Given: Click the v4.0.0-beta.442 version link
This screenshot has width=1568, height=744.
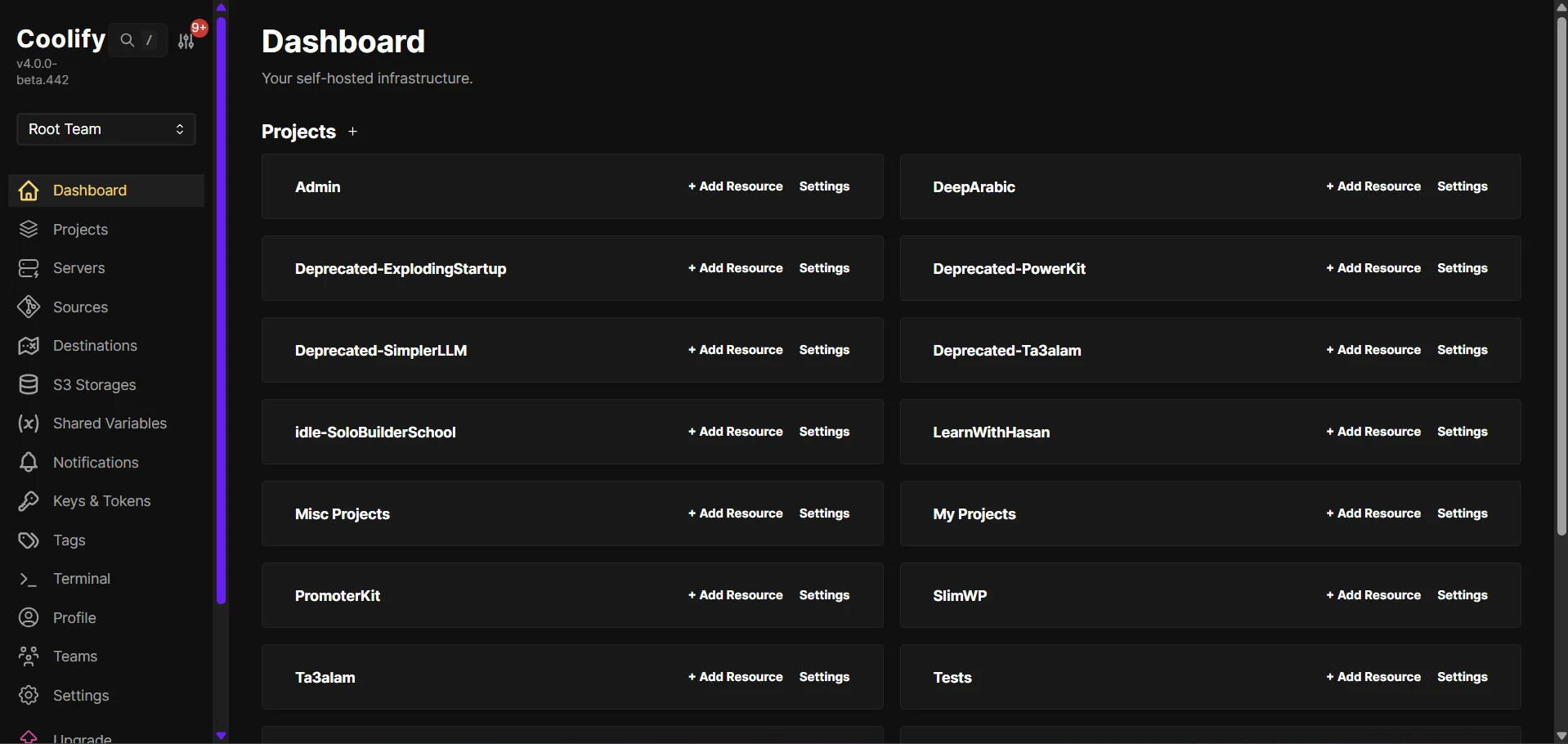Looking at the screenshot, I should tap(43, 72).
